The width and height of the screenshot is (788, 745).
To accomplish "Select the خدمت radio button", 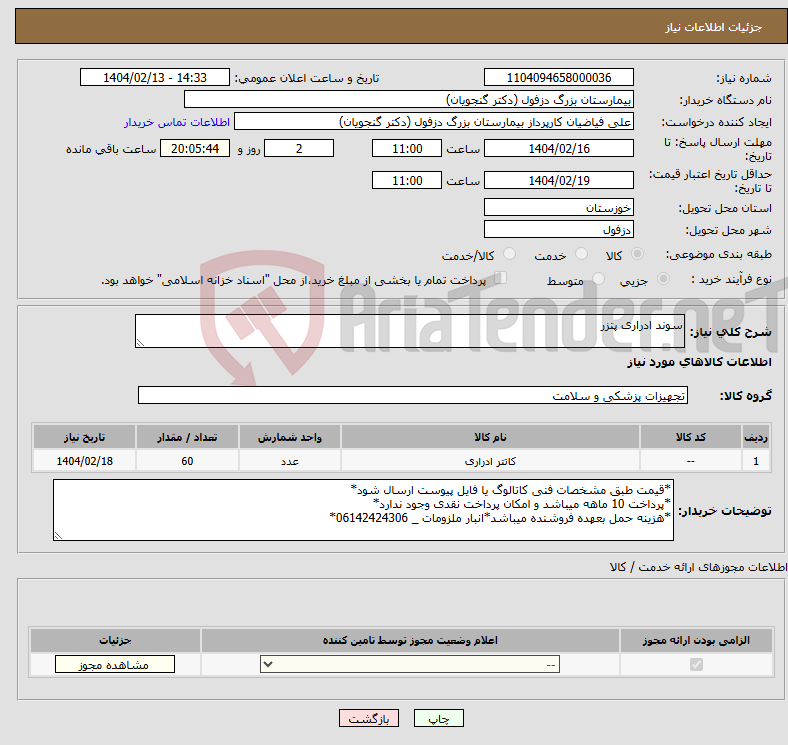I will (x=581, y=254).
